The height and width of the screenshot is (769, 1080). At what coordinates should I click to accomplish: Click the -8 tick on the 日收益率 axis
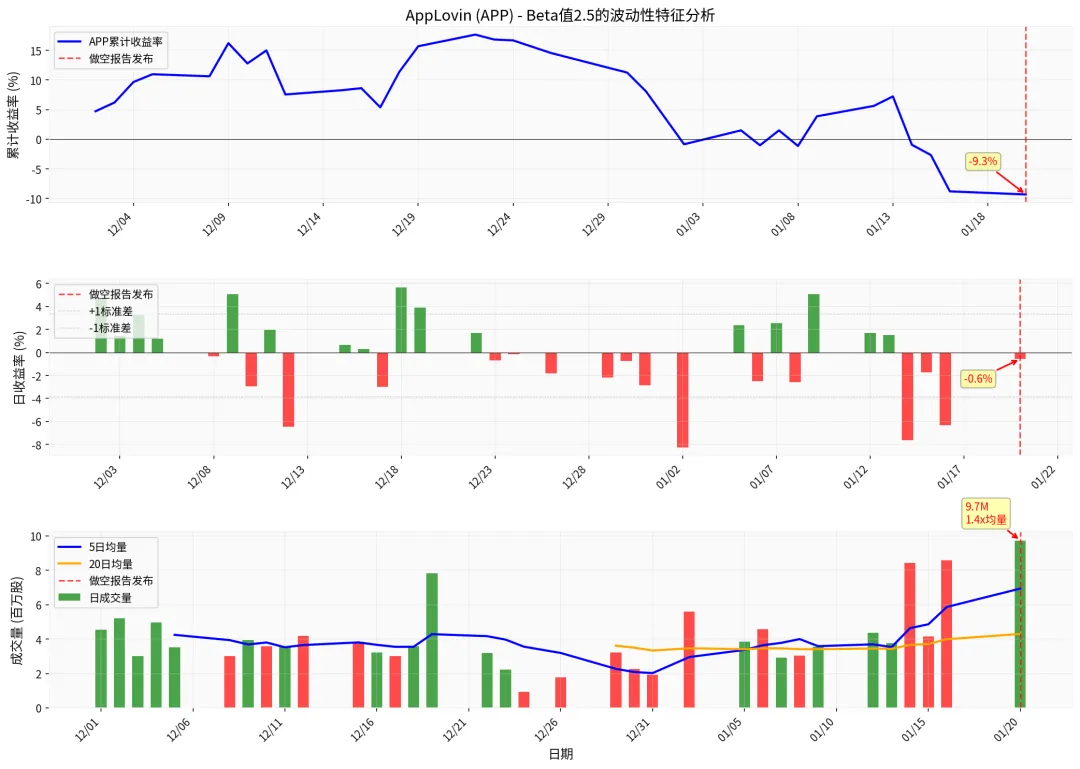click(36, 445)
